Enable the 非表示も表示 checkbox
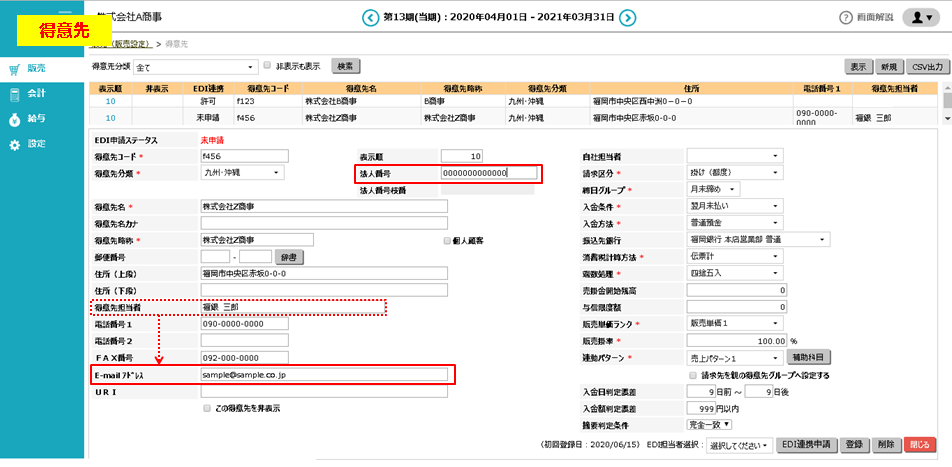The image size is (952, 467). [x=267, y=66]
